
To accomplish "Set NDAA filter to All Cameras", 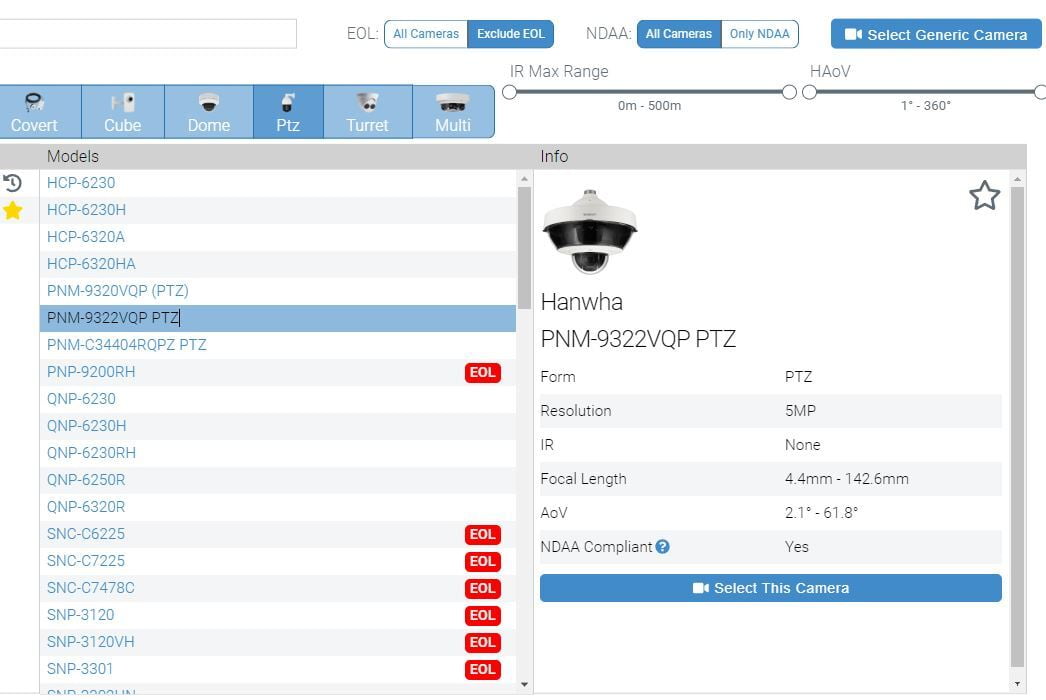I will (678, 34).
